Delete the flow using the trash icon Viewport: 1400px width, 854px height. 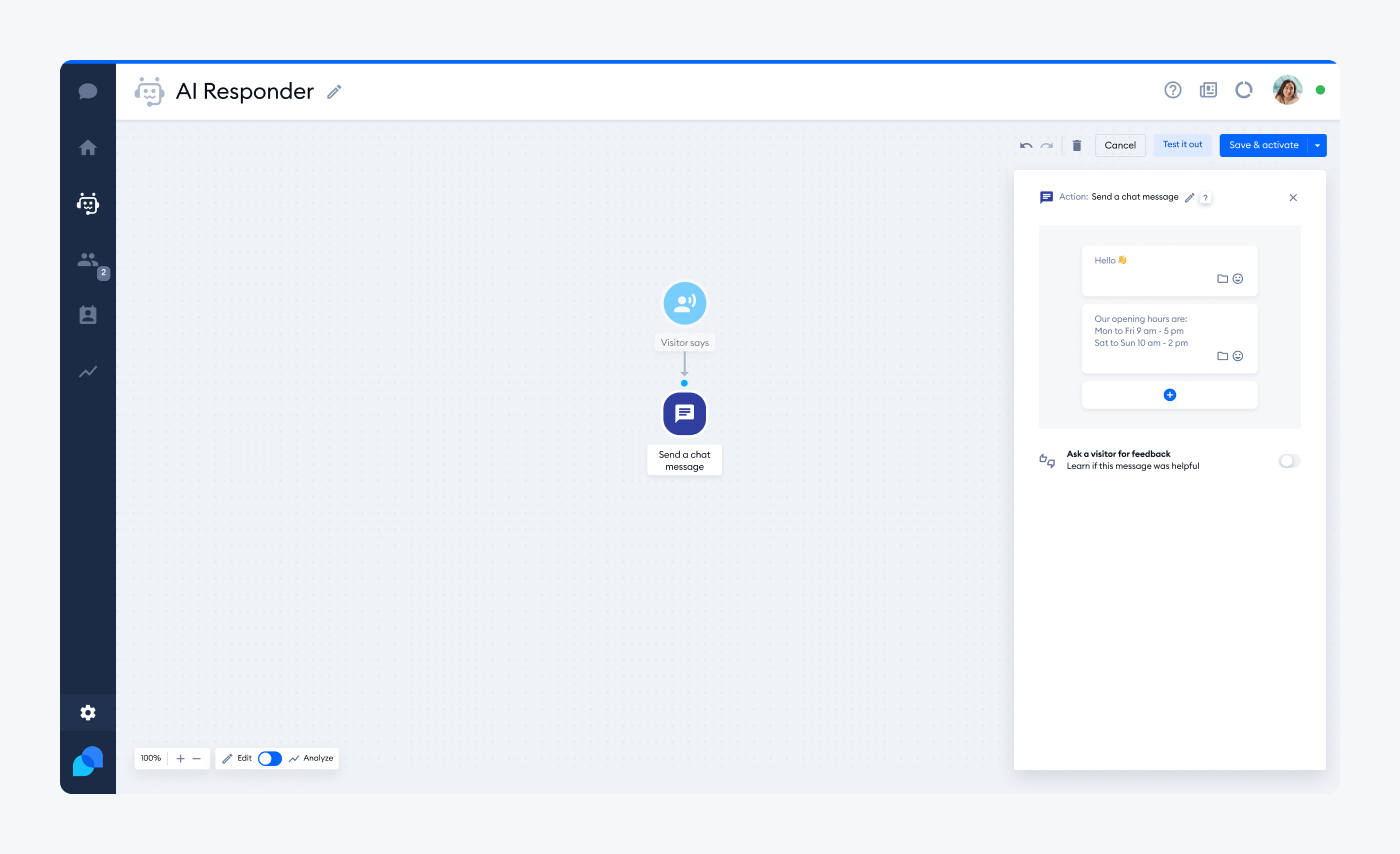1077,145
